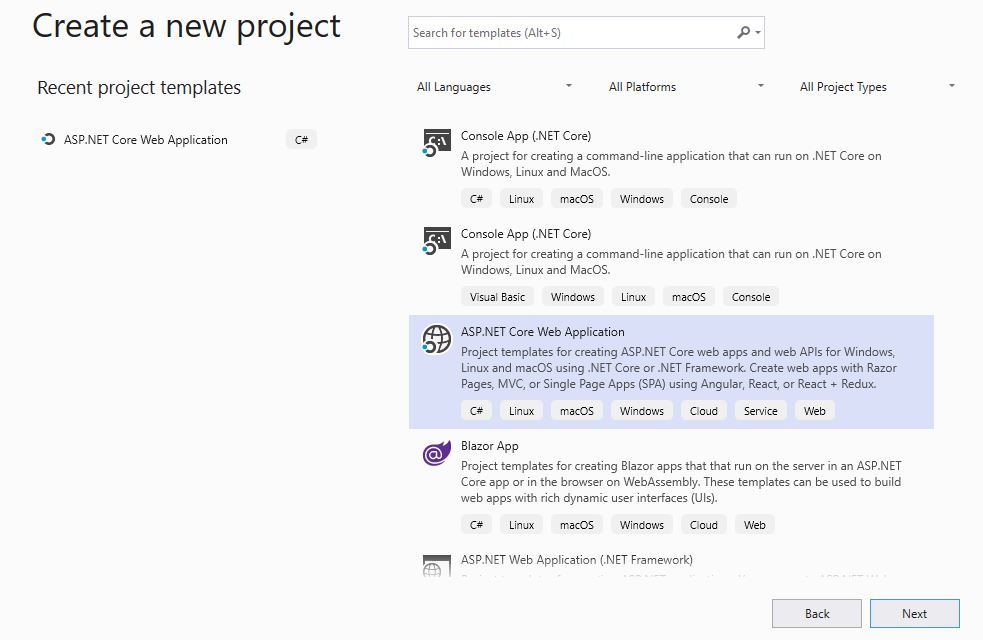Click the Windows tag on ASP.NET Core

641,411
